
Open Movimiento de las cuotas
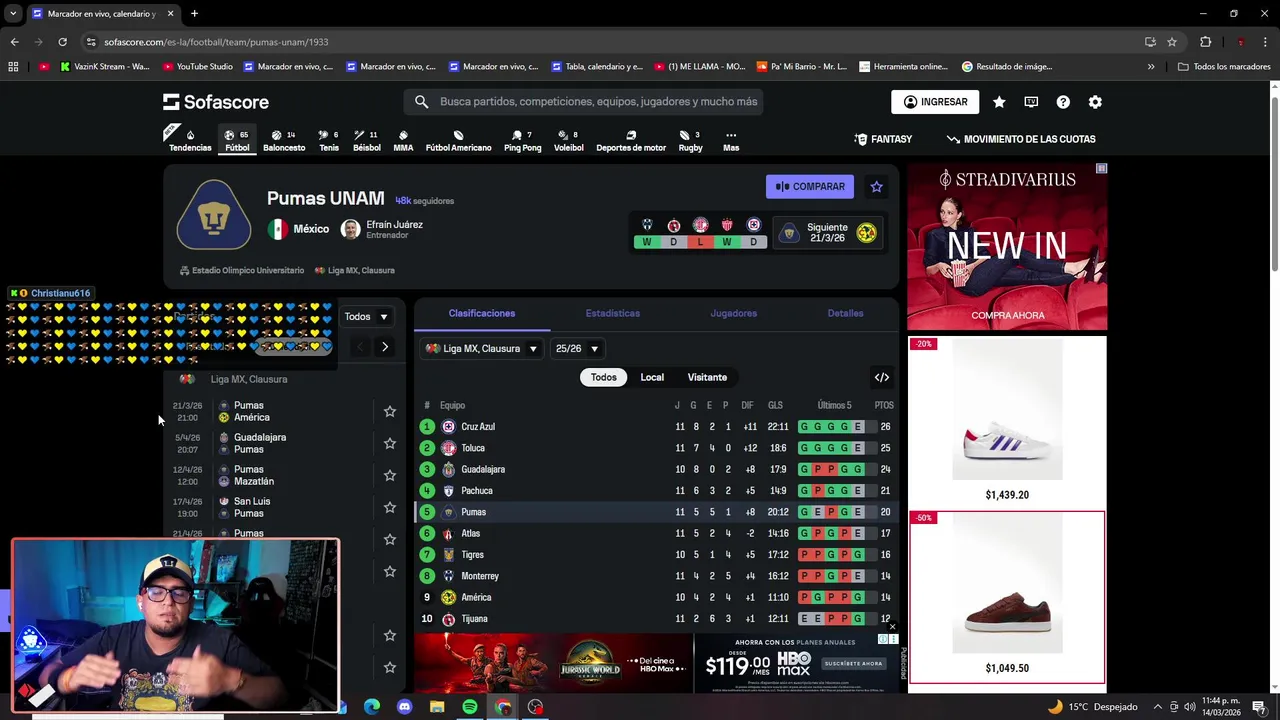coord(1021,139)
